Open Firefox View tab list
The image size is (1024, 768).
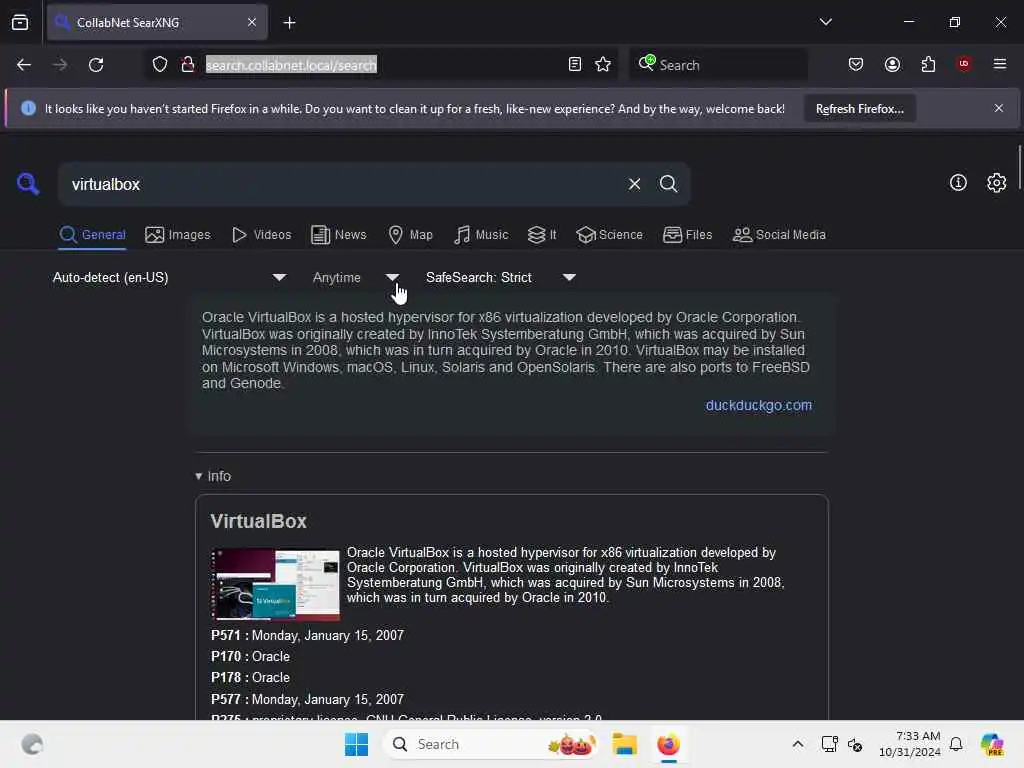20,22
